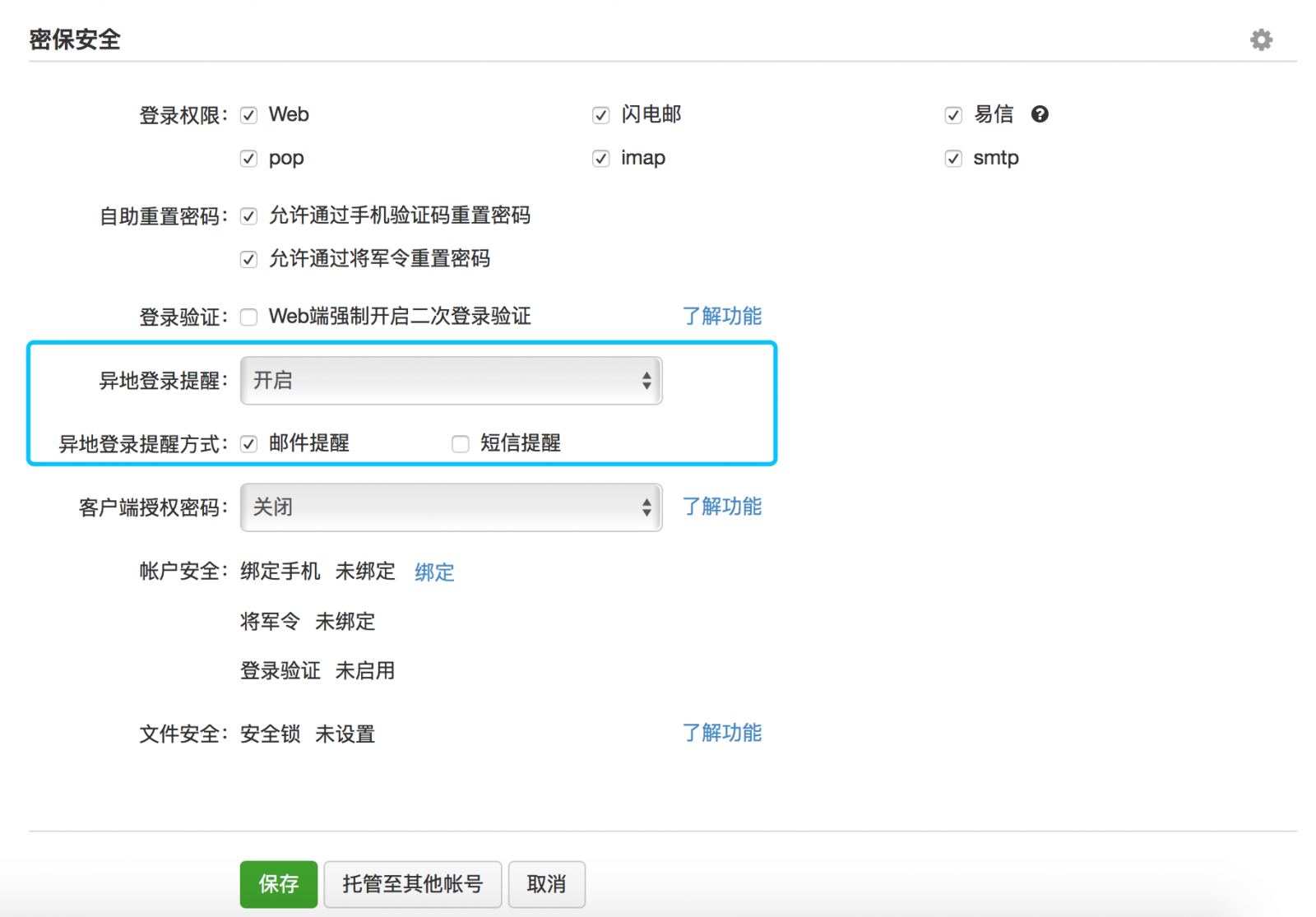Click 了解功能 beside 文件安全

[x=722, y=733]
